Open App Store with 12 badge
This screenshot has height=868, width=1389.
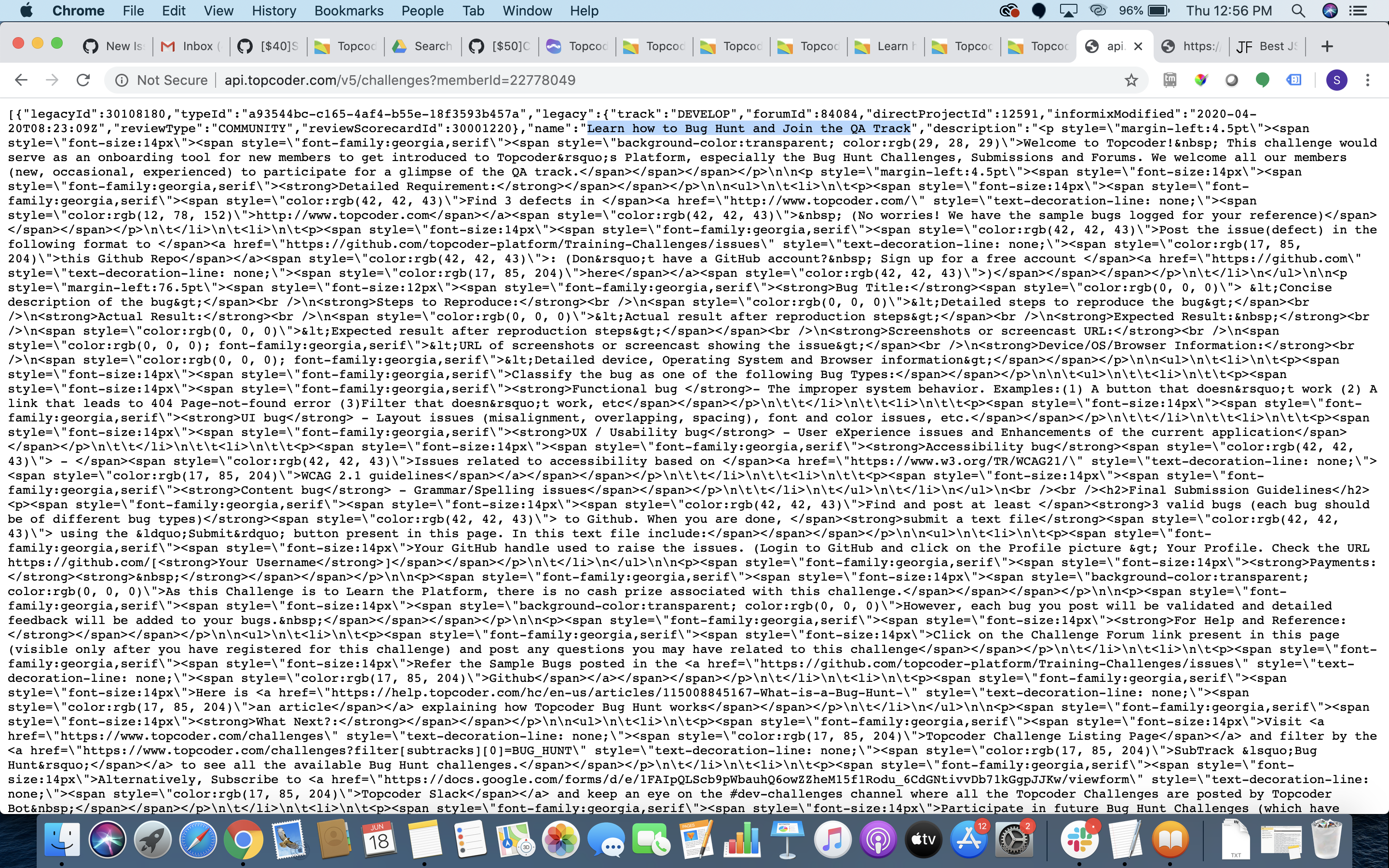tap(968, 839)
